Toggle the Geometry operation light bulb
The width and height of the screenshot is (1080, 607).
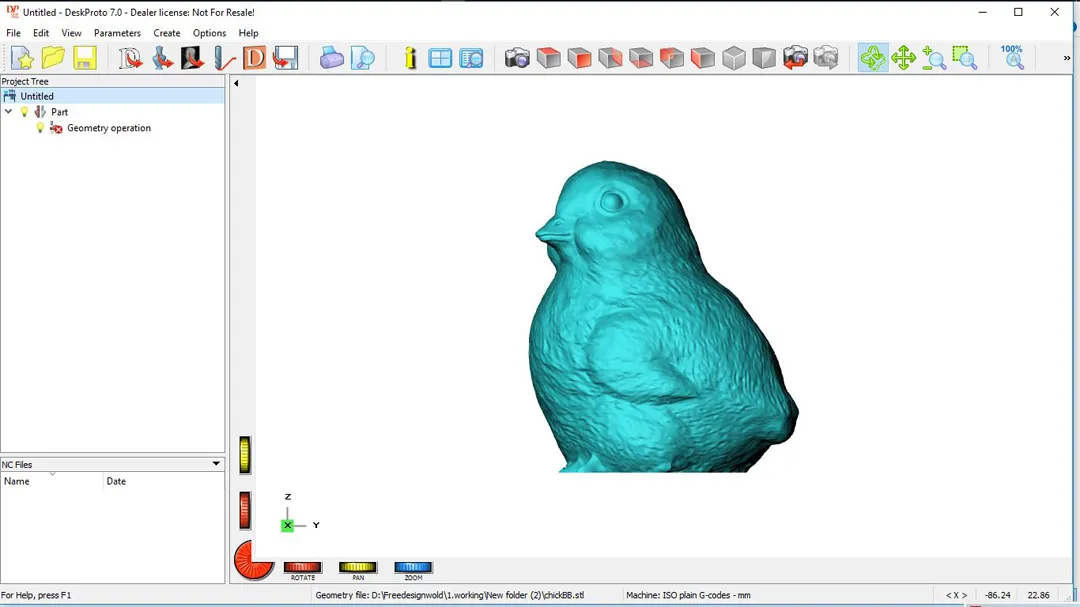[x=40, y=128]
